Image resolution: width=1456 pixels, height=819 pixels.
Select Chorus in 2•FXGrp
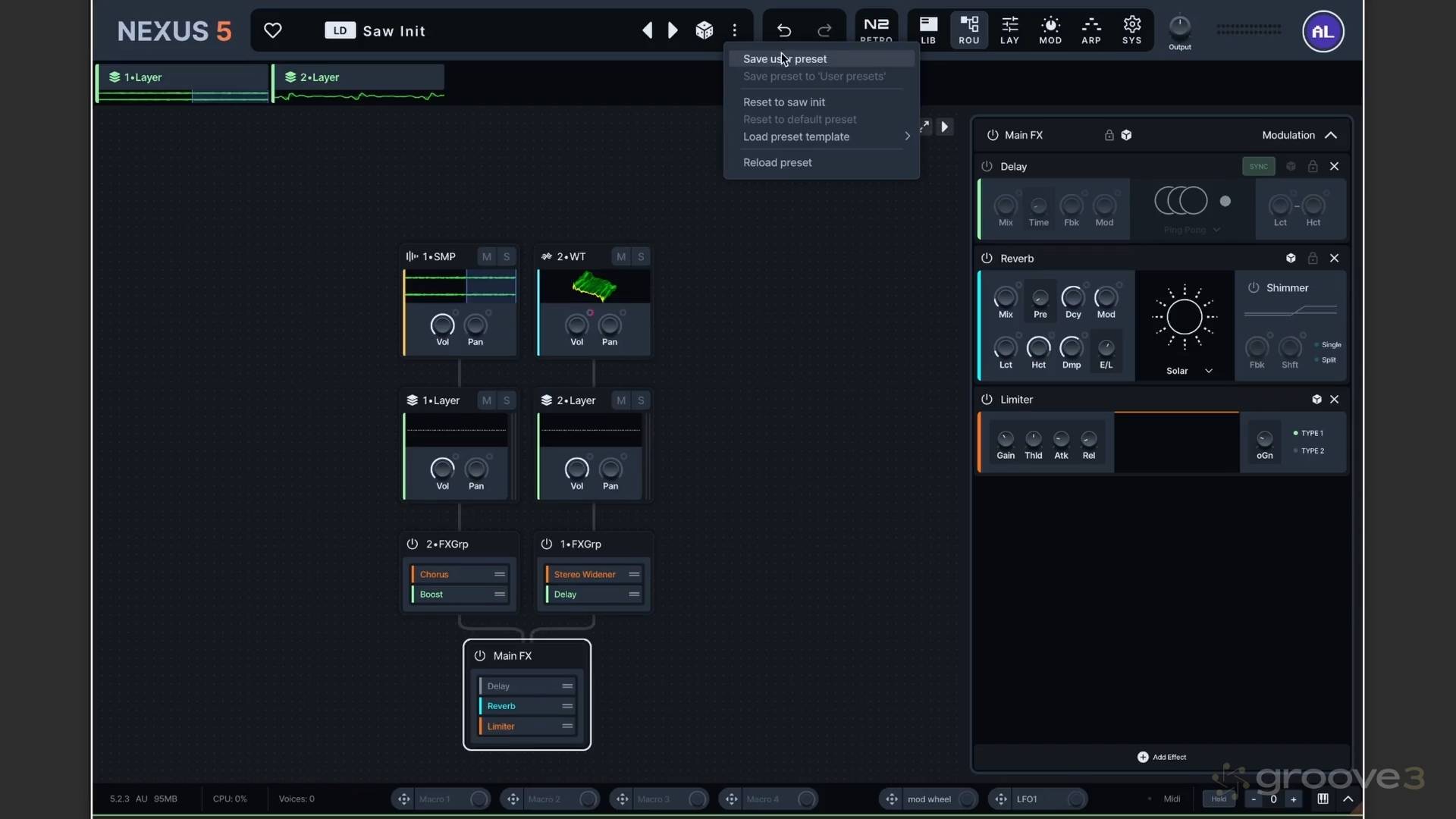tap(459, 574)
